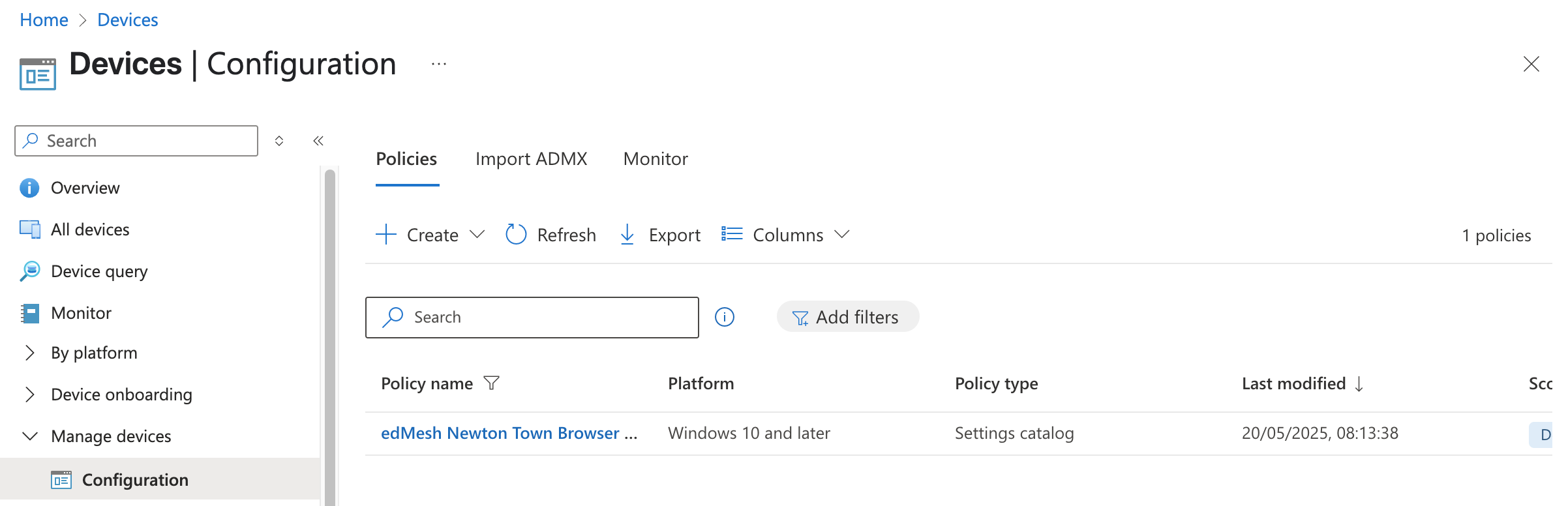
Task: Click the Configuration sidebar icon
Action: [x=61, y=480]
